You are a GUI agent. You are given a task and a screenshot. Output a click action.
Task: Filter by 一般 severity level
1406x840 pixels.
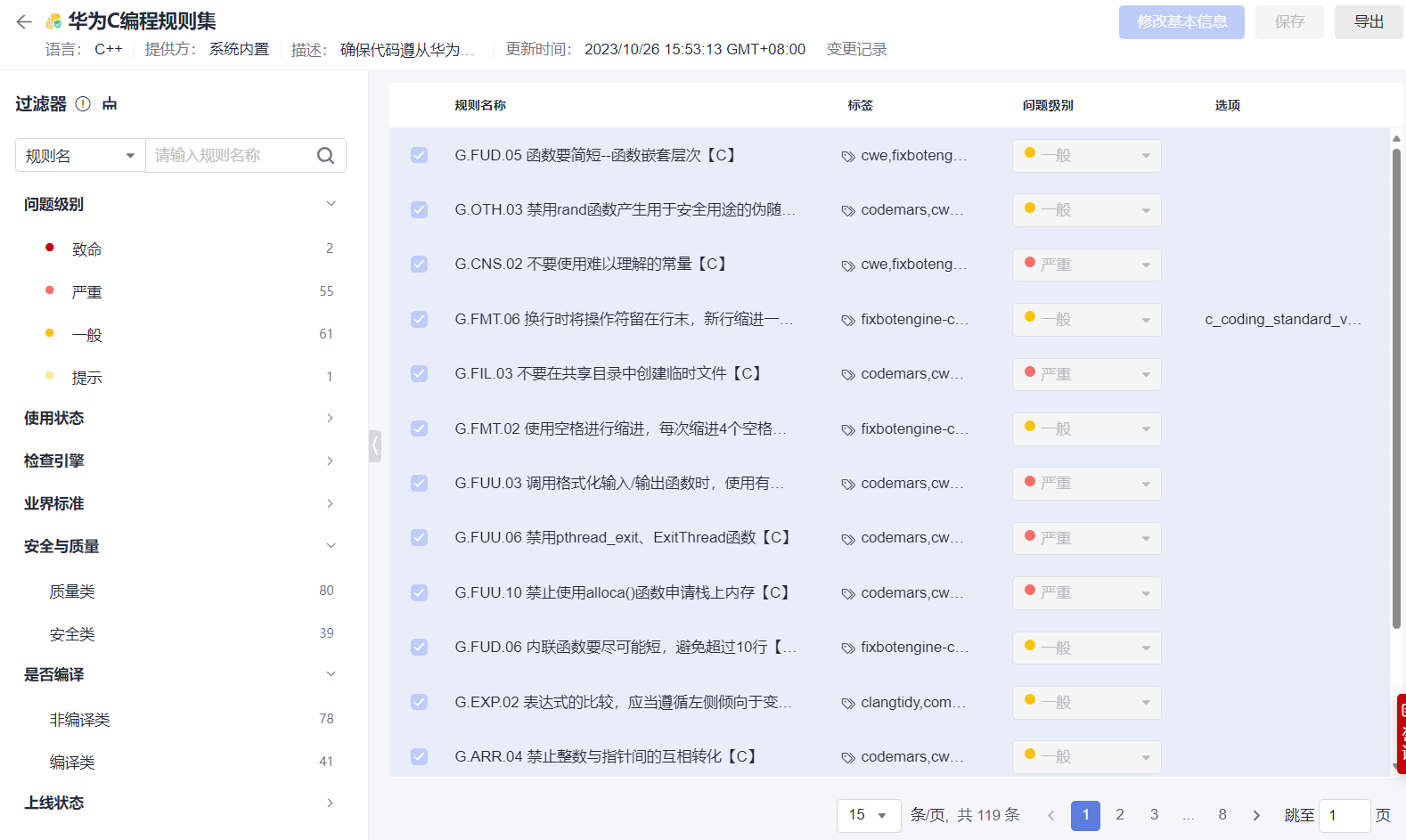click(x=87, y=334)
